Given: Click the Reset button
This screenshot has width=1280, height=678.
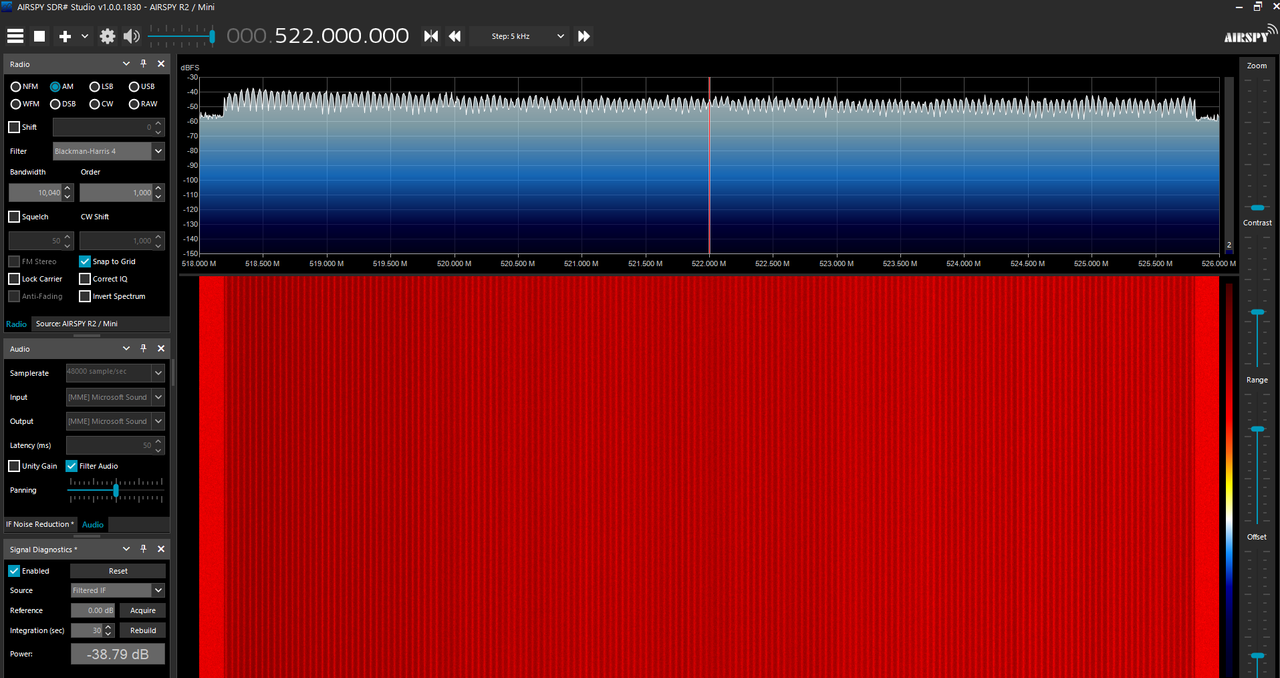Looking at the screenshot, I should 118,571.
